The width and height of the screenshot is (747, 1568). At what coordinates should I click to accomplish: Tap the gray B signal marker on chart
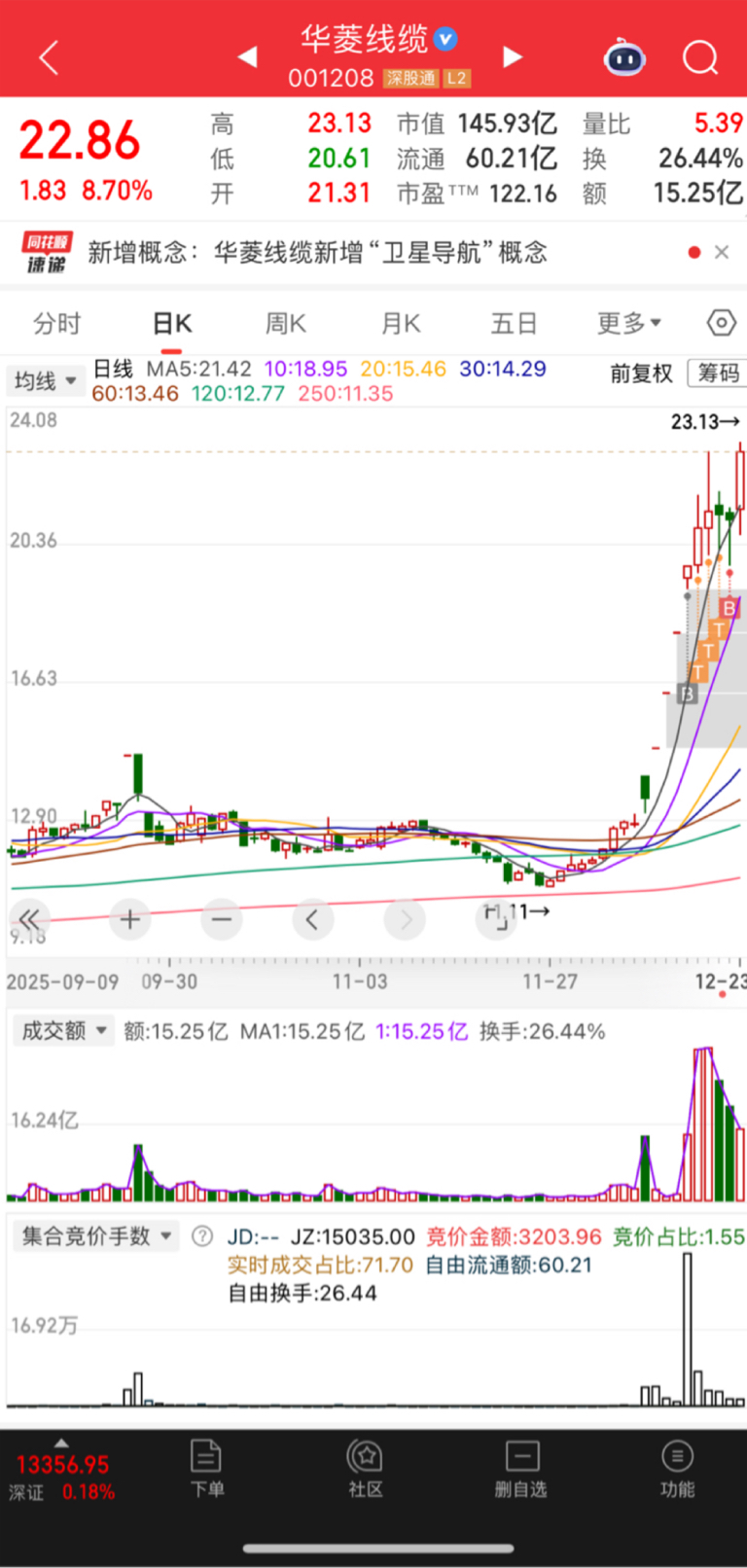click(x=688, y=694)
